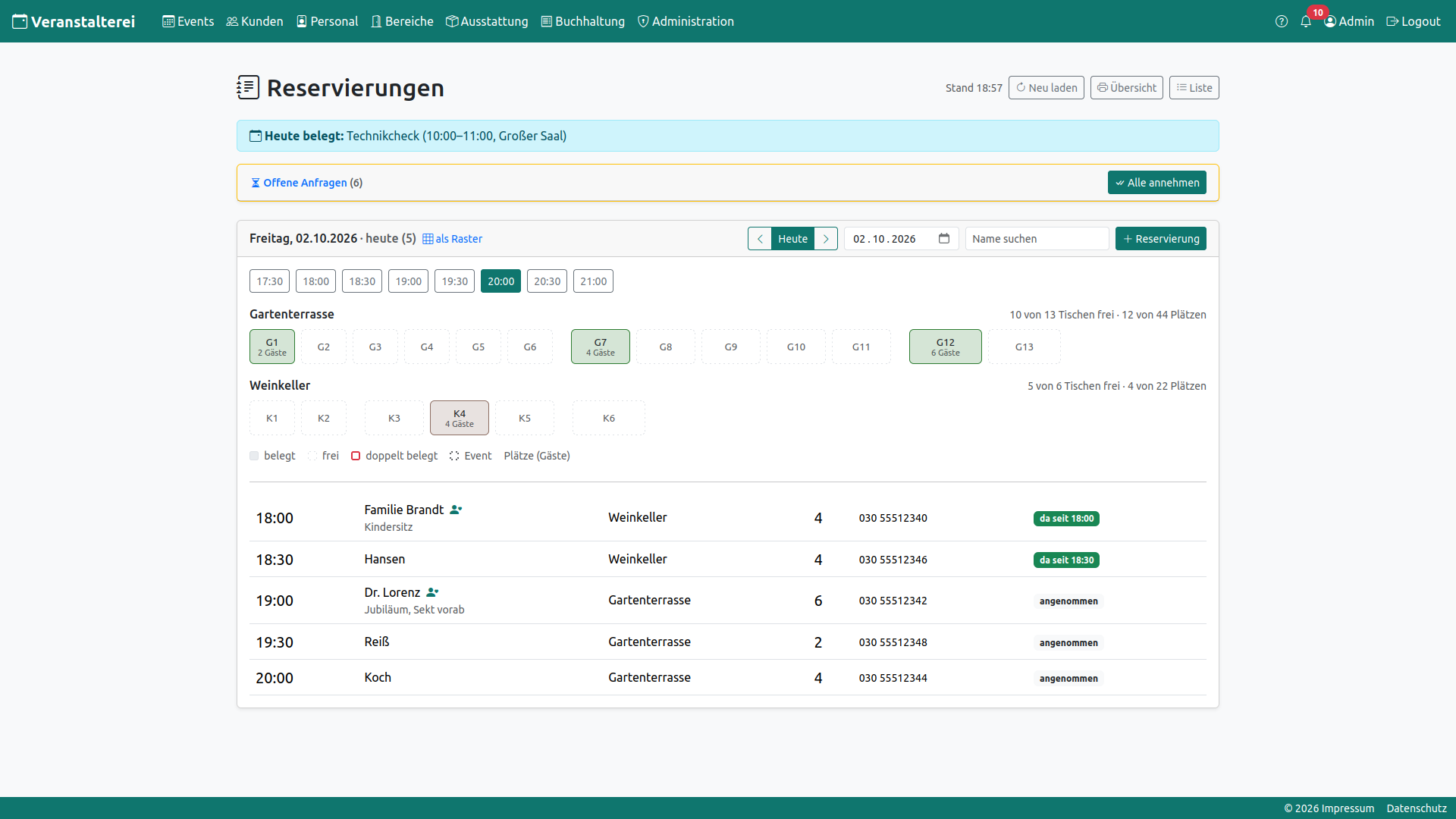The height and width of the screenshot is (819, 1456).
Task: Open Buchhaltung menu
Action: 582,21
